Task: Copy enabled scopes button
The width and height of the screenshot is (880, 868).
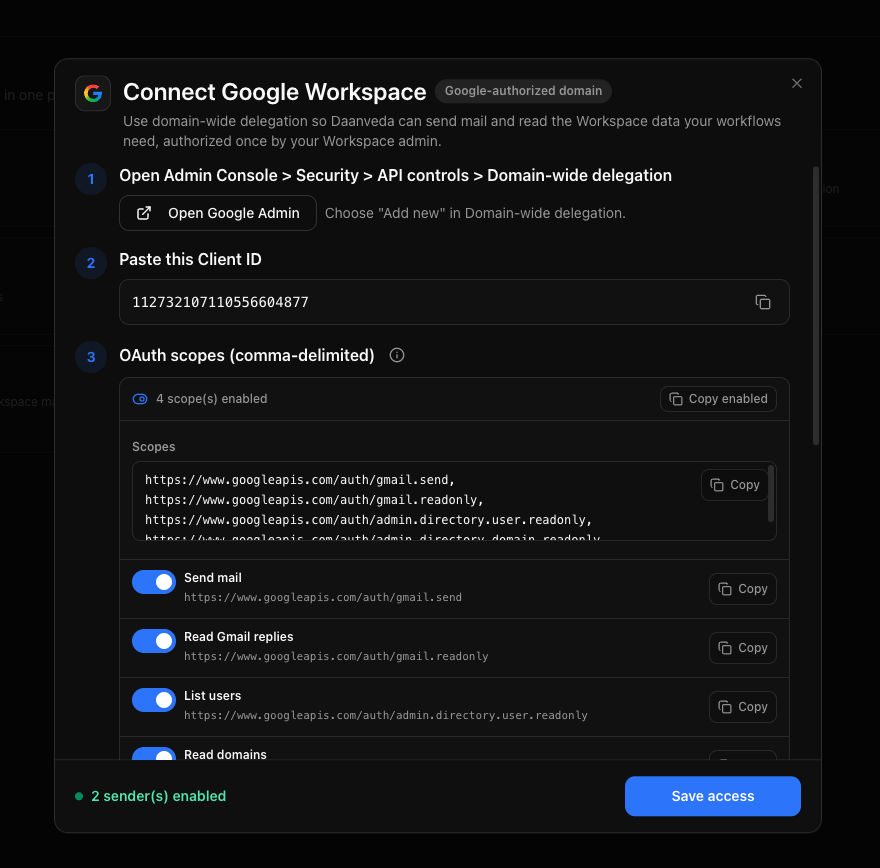Action: pos(718,399)
